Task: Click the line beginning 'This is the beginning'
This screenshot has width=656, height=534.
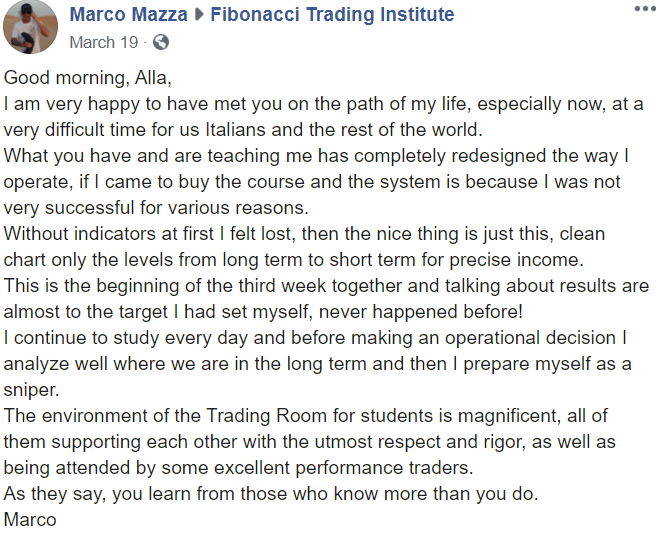Action: tap(326, 286)
